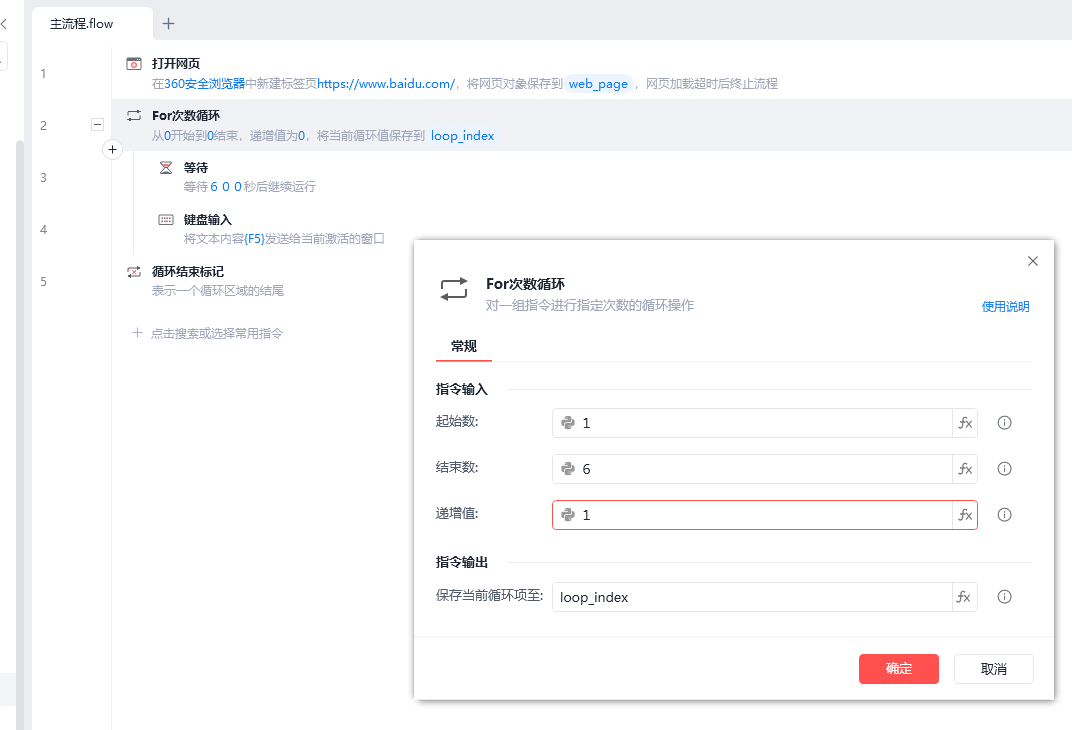Click the Python icon in 递增值 field
The width and height of the screenshot is (1072, 730).
pos(567,515)
